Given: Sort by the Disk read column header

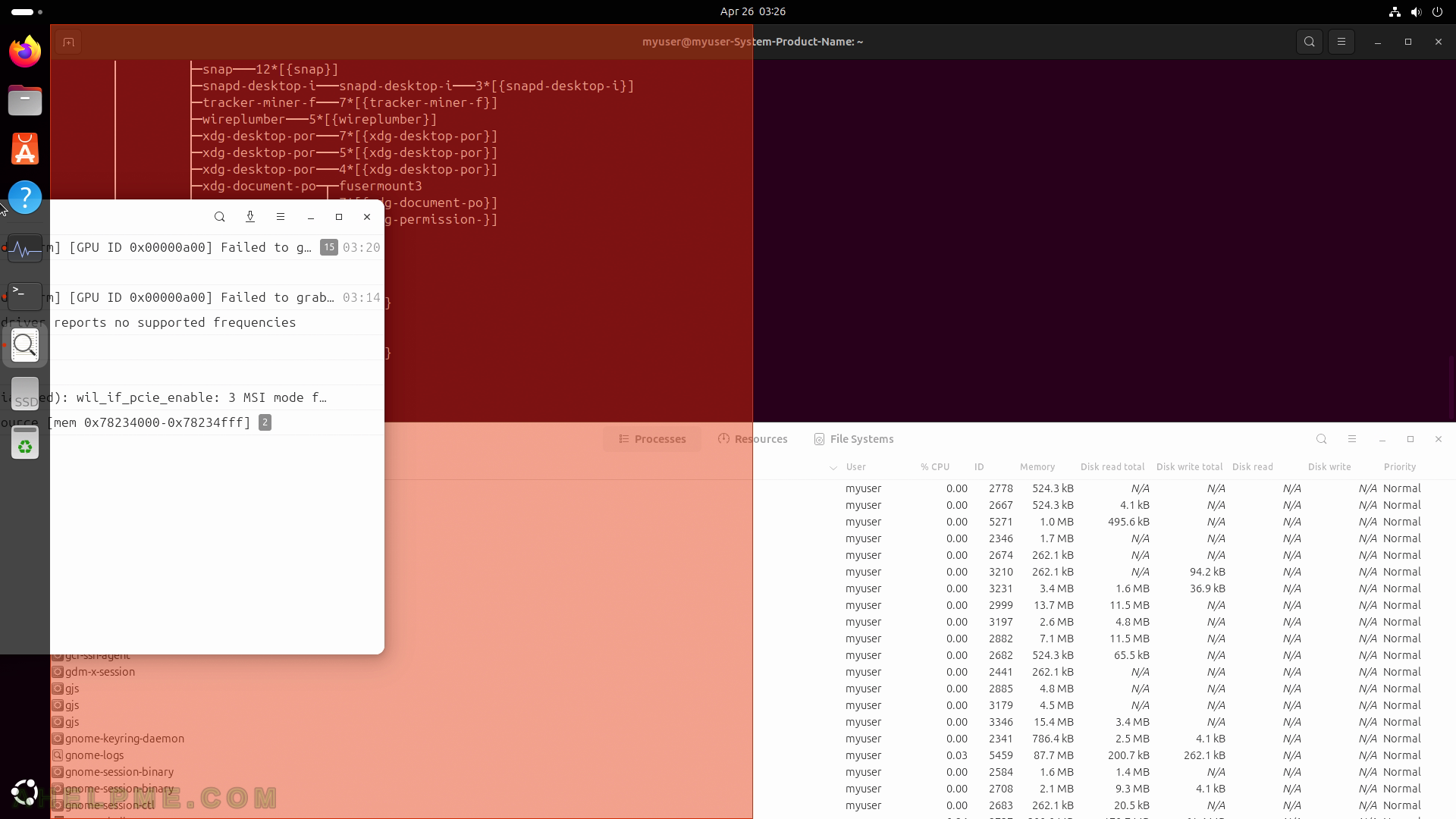Looking at the screenshot, I should pos(1253,467).
